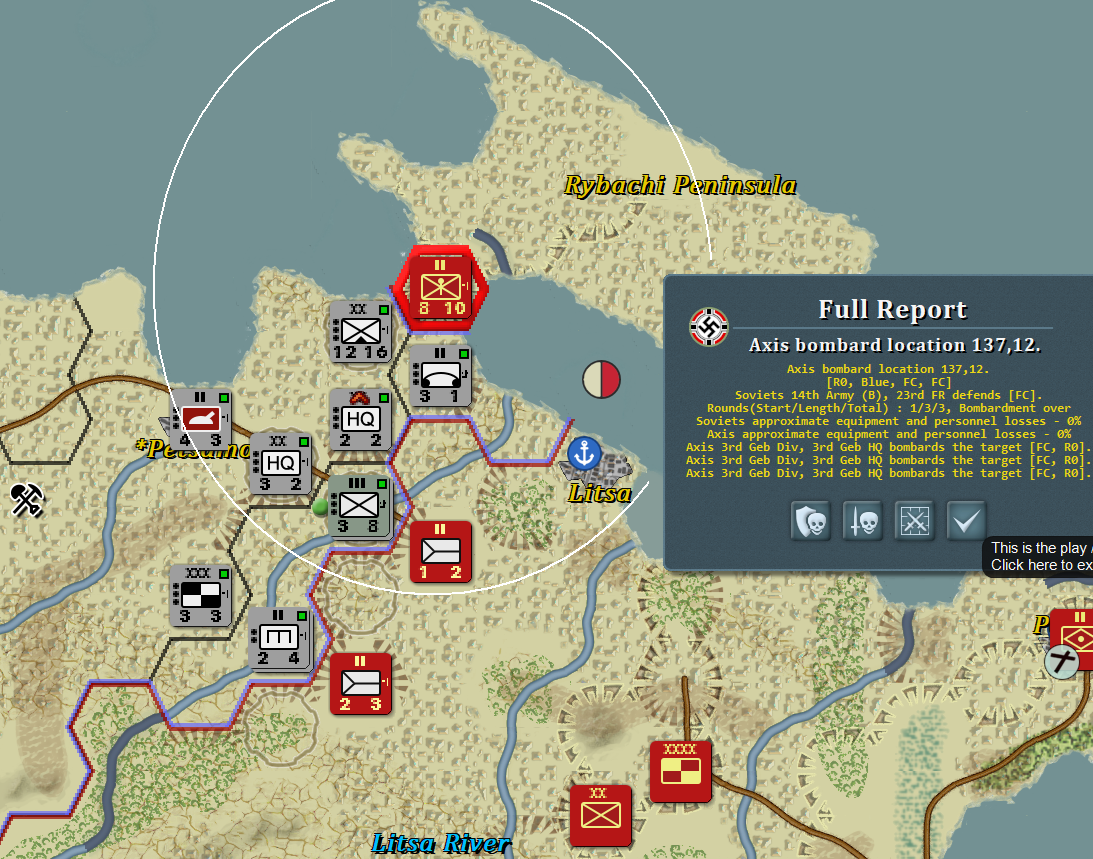Click the round pickaxe icon on red unit

point(1062,662)
